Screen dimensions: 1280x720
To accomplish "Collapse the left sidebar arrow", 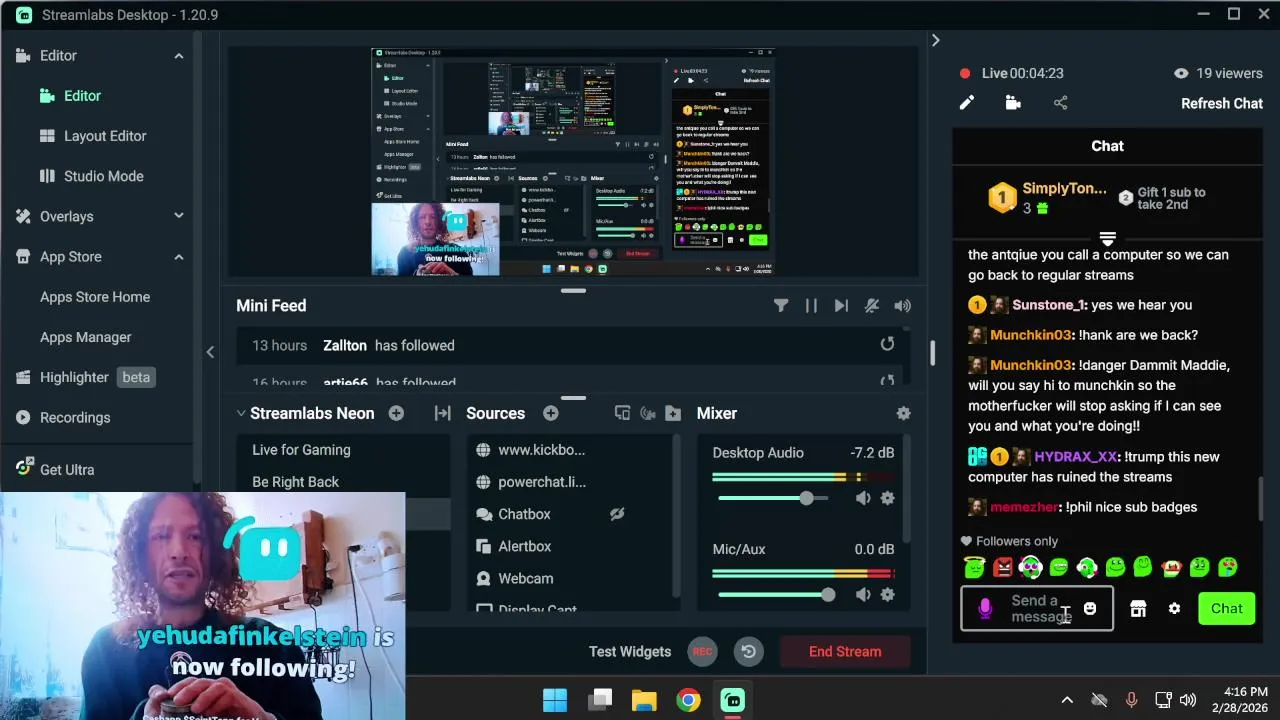I will (x=210, y=351).
